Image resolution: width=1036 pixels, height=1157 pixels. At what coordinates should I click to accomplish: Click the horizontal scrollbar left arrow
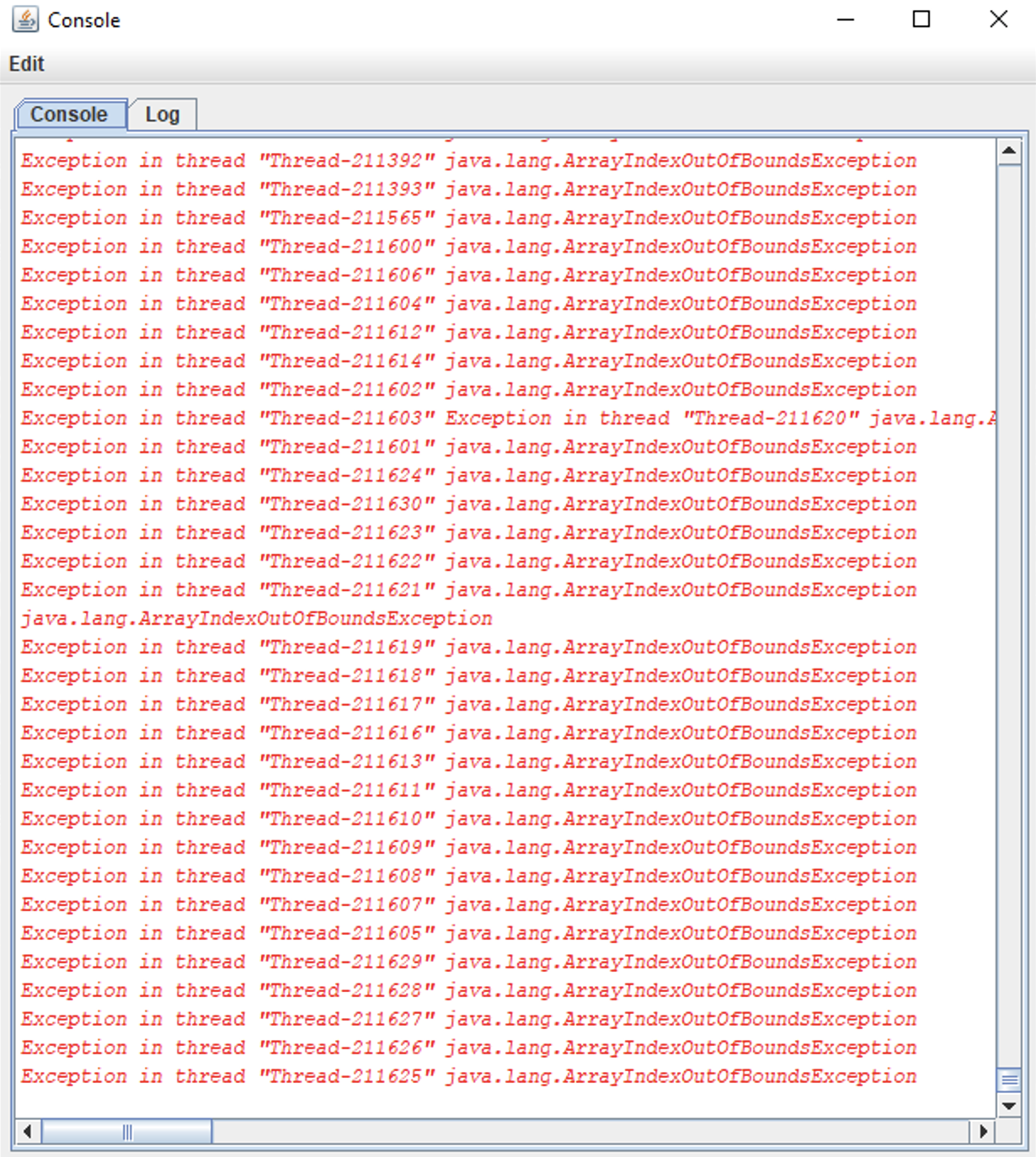click(26, 1132)
